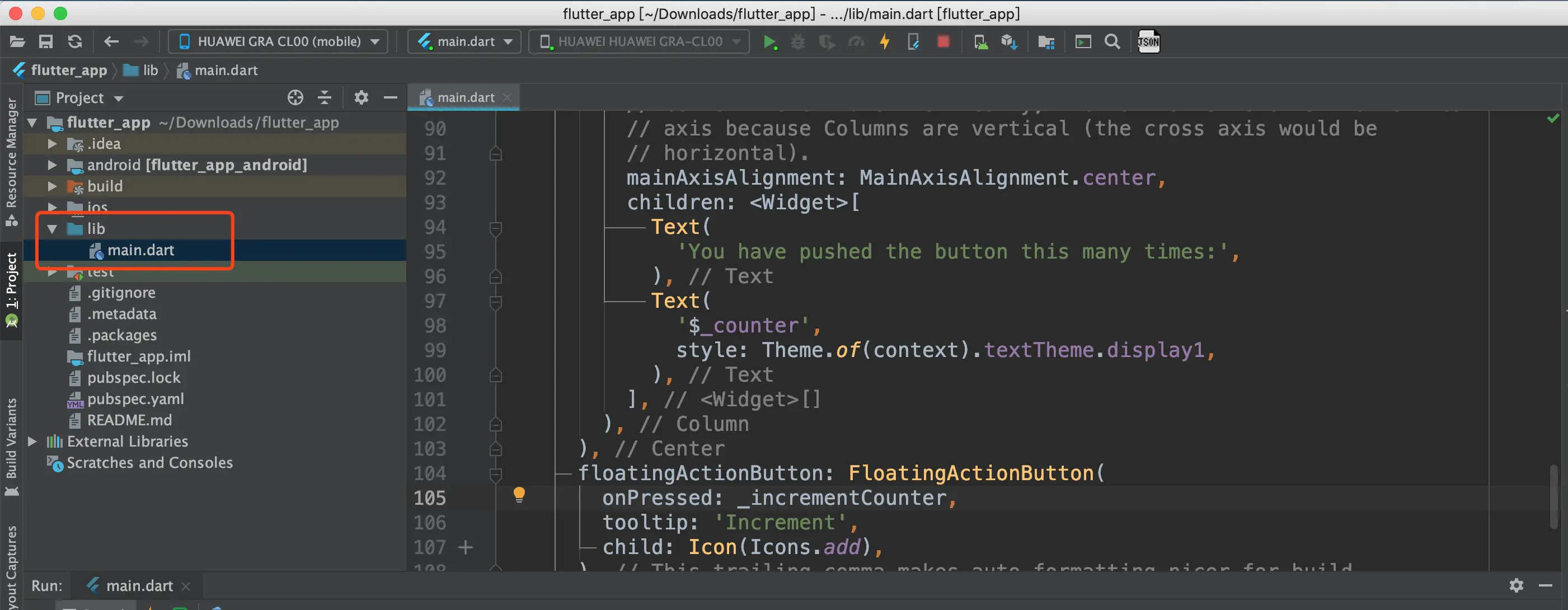Image resolution: width=1568 pixels, height=610 pixels.
Task: Collapse the lib folder in tree
Action: (53, 229)
